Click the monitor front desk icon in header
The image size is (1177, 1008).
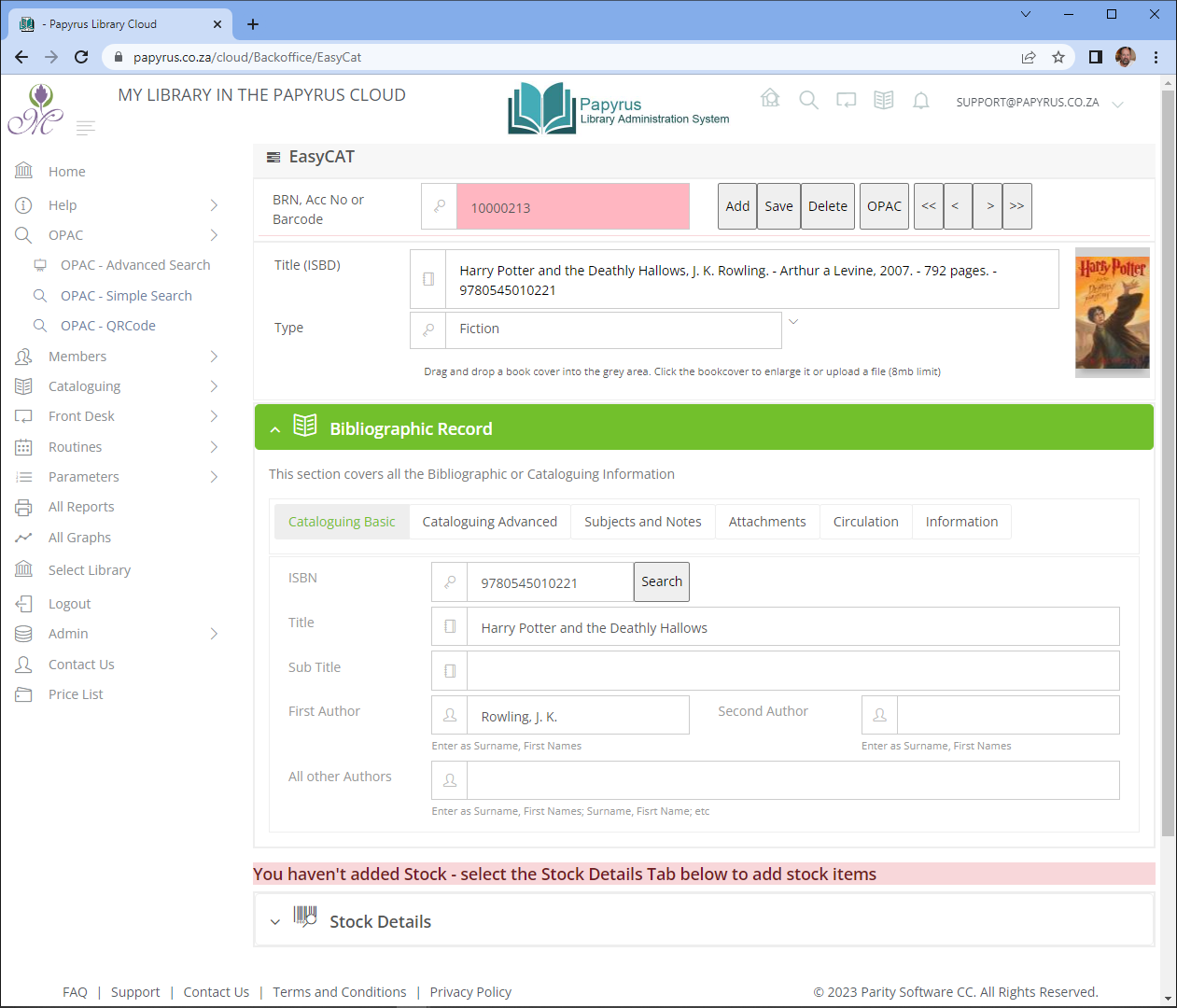pyautogui.click(x=846, y=100)
